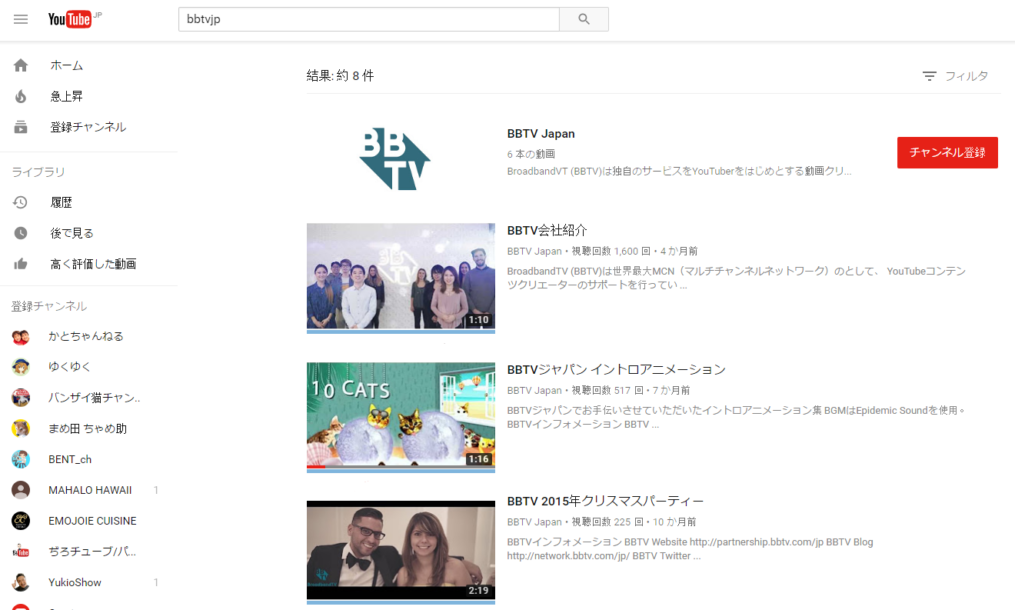Open まめ田 ちゃめ助 subscribed channel
The image size is (1015, 610).
(87, 428)
